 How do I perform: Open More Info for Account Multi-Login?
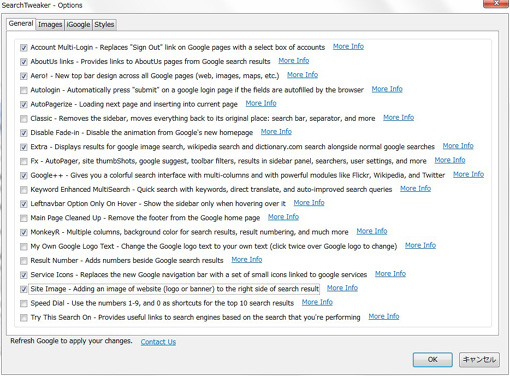(x=348, y=46)
